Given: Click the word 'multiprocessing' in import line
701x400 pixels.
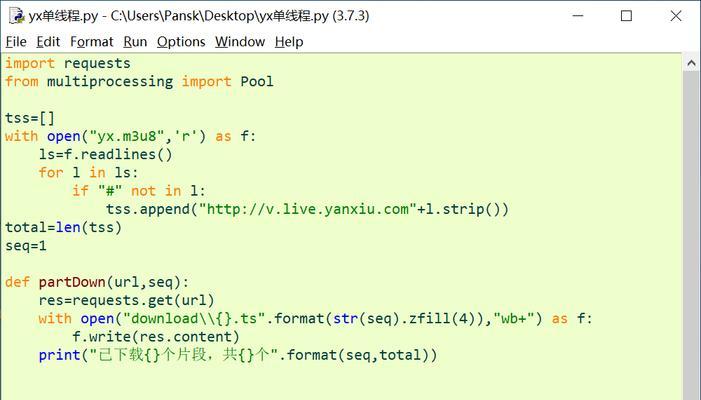Looking at the screenshot, I should click(x=110, y=81).
